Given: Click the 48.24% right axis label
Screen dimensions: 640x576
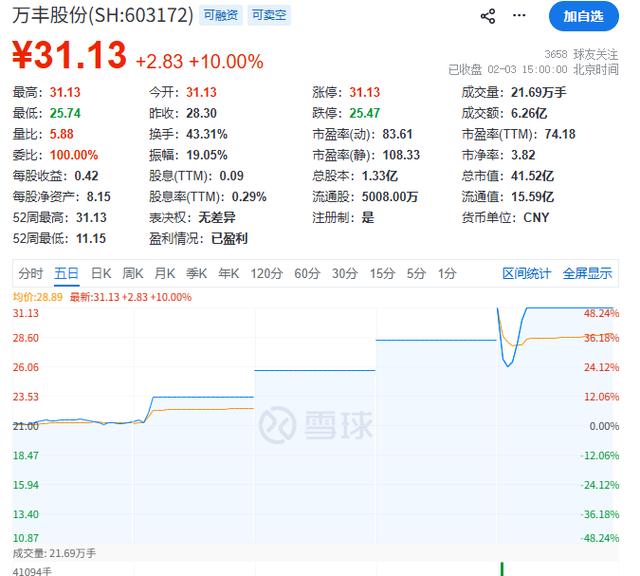Looking at the screenshot, I should [602, 313].
